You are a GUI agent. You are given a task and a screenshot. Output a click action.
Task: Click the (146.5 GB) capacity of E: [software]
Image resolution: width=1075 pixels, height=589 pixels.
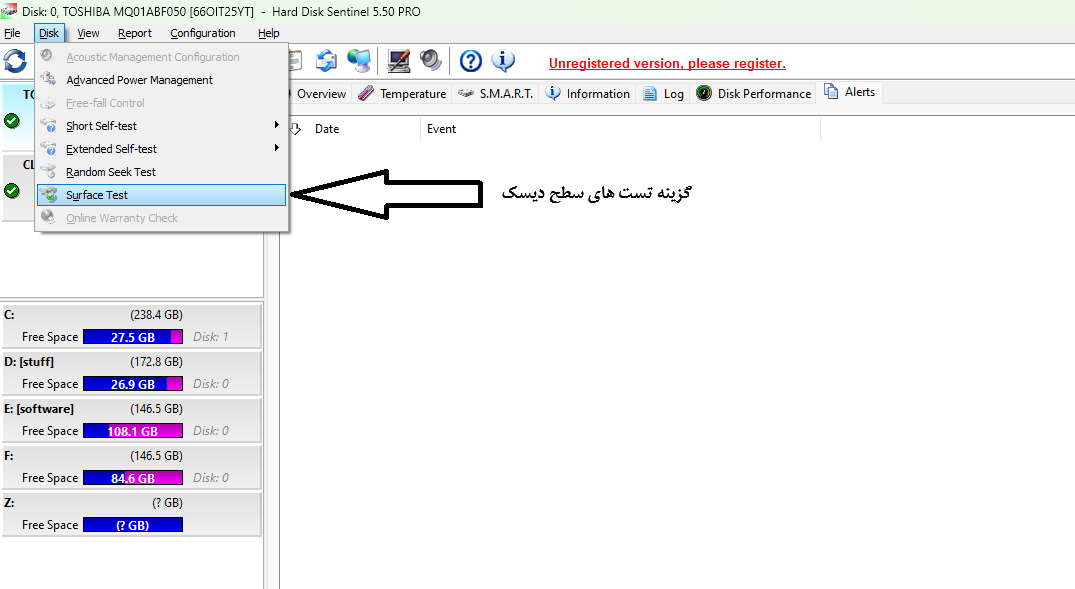point(156,409)
